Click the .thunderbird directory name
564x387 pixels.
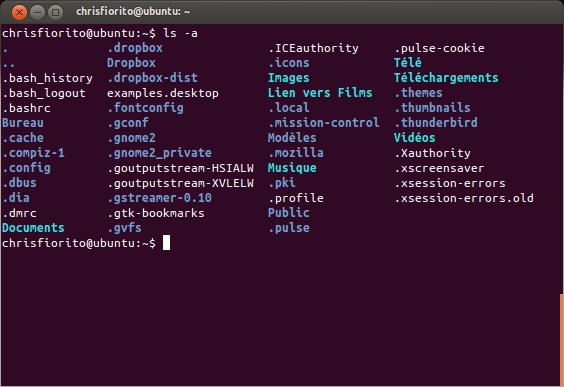436,123
